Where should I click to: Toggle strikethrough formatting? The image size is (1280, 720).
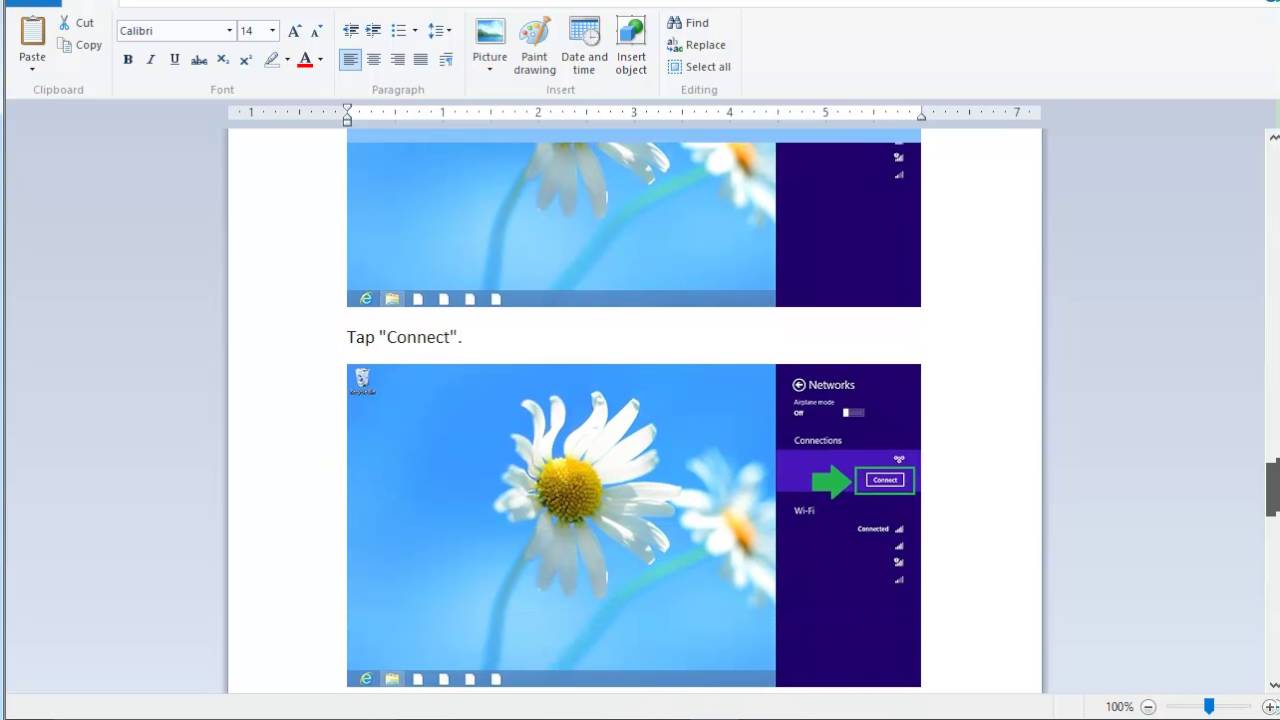(199, 60)
